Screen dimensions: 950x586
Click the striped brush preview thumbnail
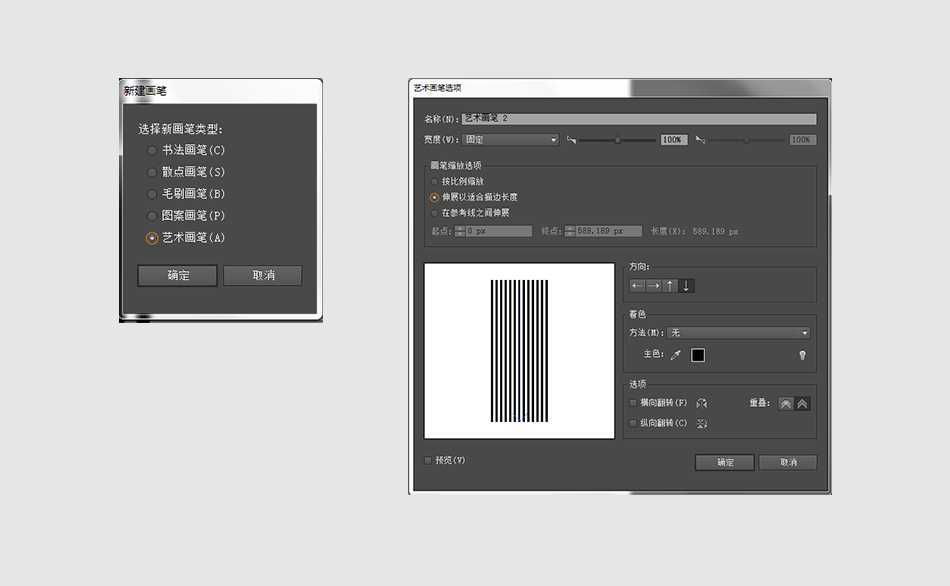(519, 351)
